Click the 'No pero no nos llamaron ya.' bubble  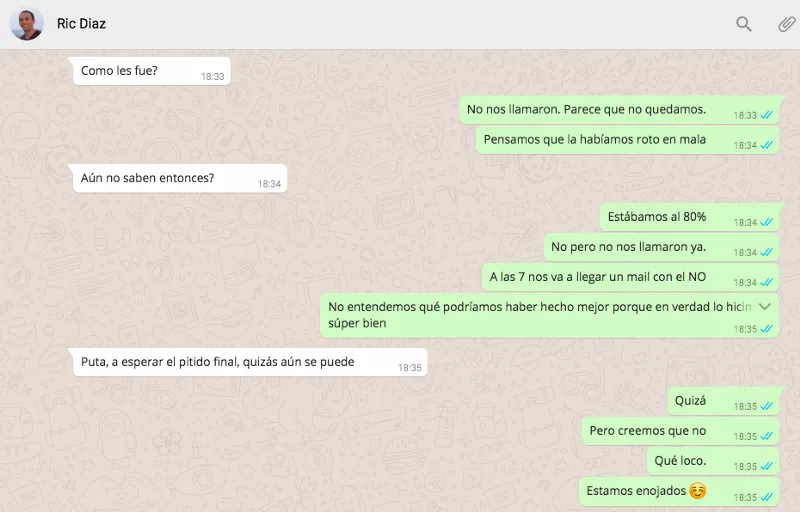coord(661,247)
